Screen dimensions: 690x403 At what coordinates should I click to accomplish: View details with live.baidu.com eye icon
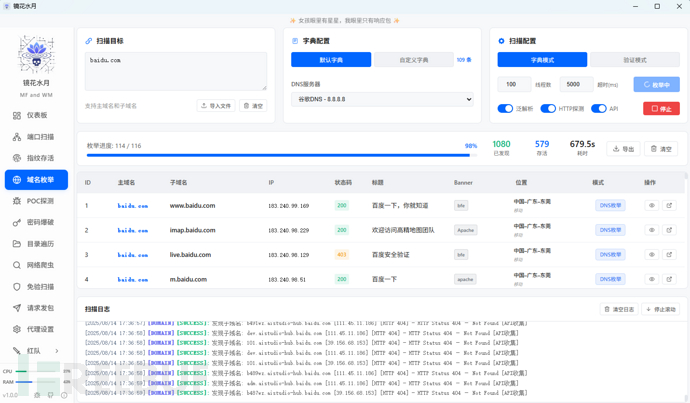tap(652, 255)
